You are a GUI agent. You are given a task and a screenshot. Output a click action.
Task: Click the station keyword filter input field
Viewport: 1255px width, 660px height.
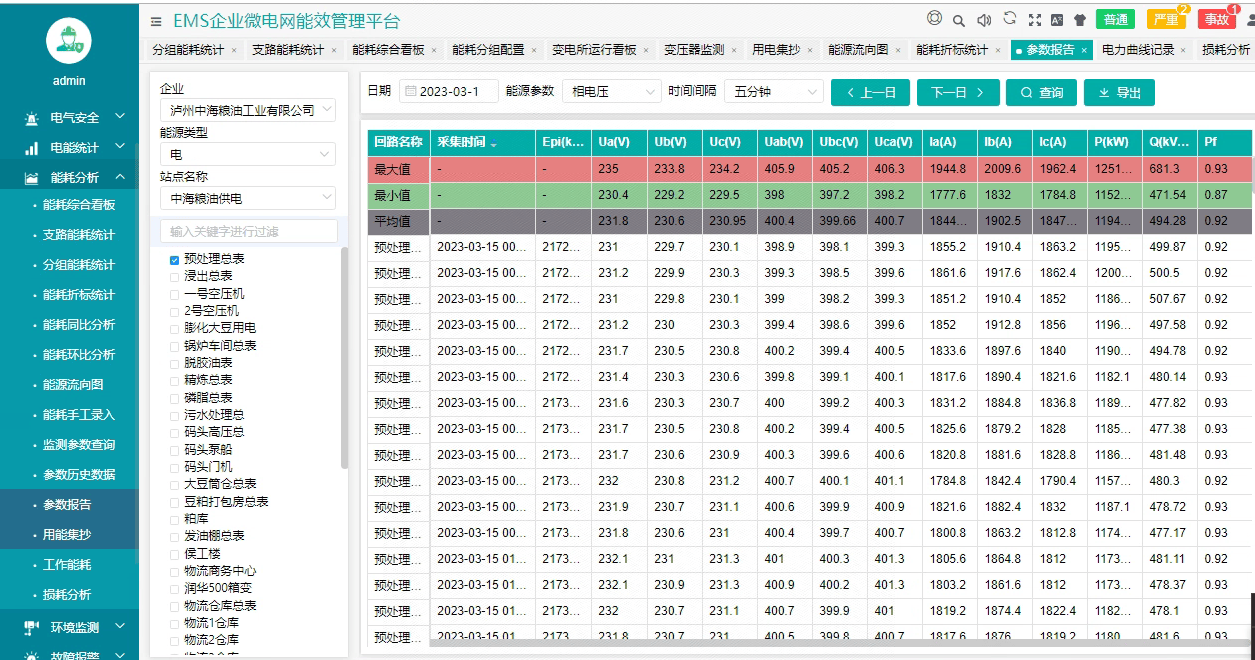coord(248,232)
